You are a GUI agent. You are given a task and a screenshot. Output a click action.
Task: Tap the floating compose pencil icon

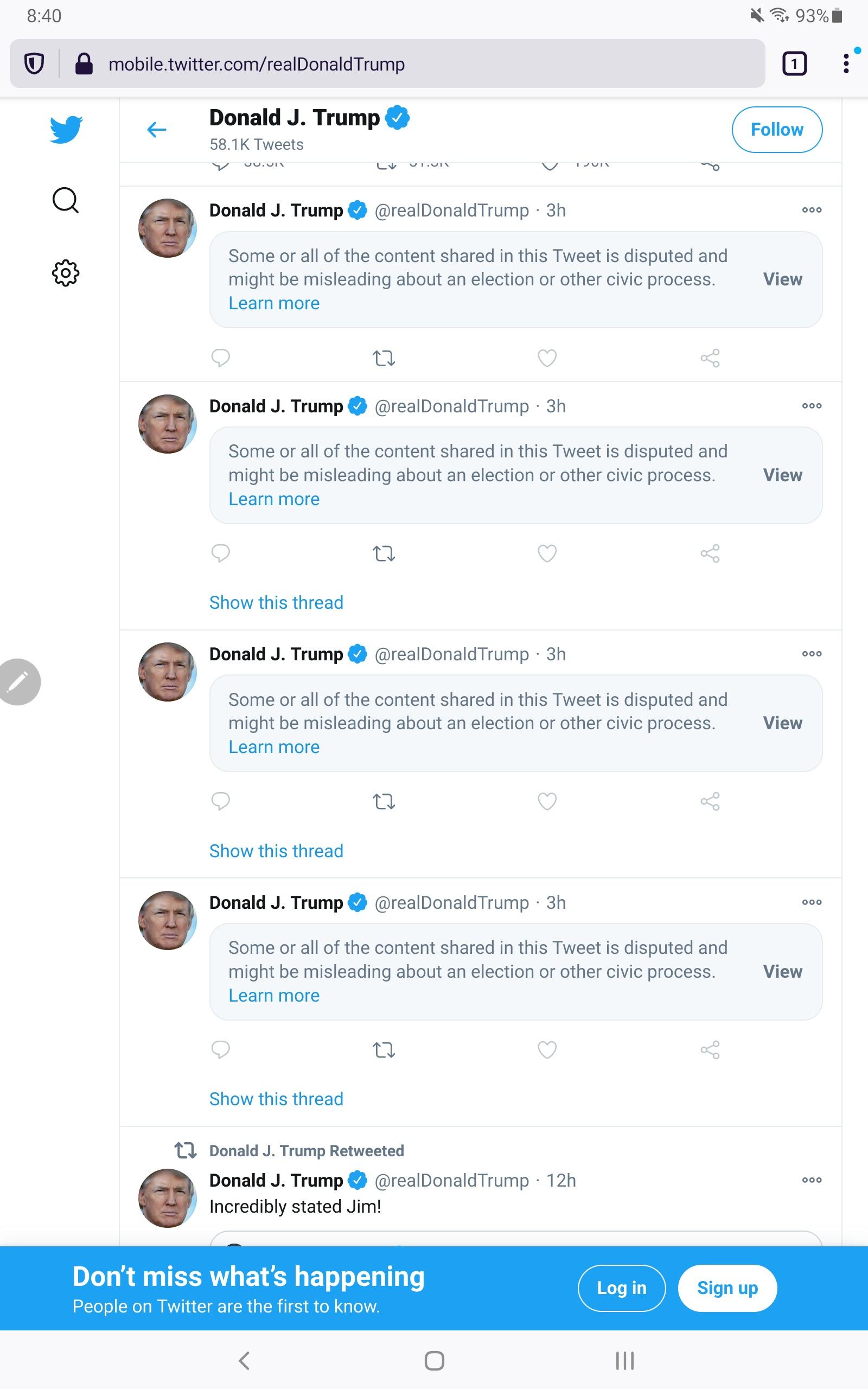click(18, 682)
